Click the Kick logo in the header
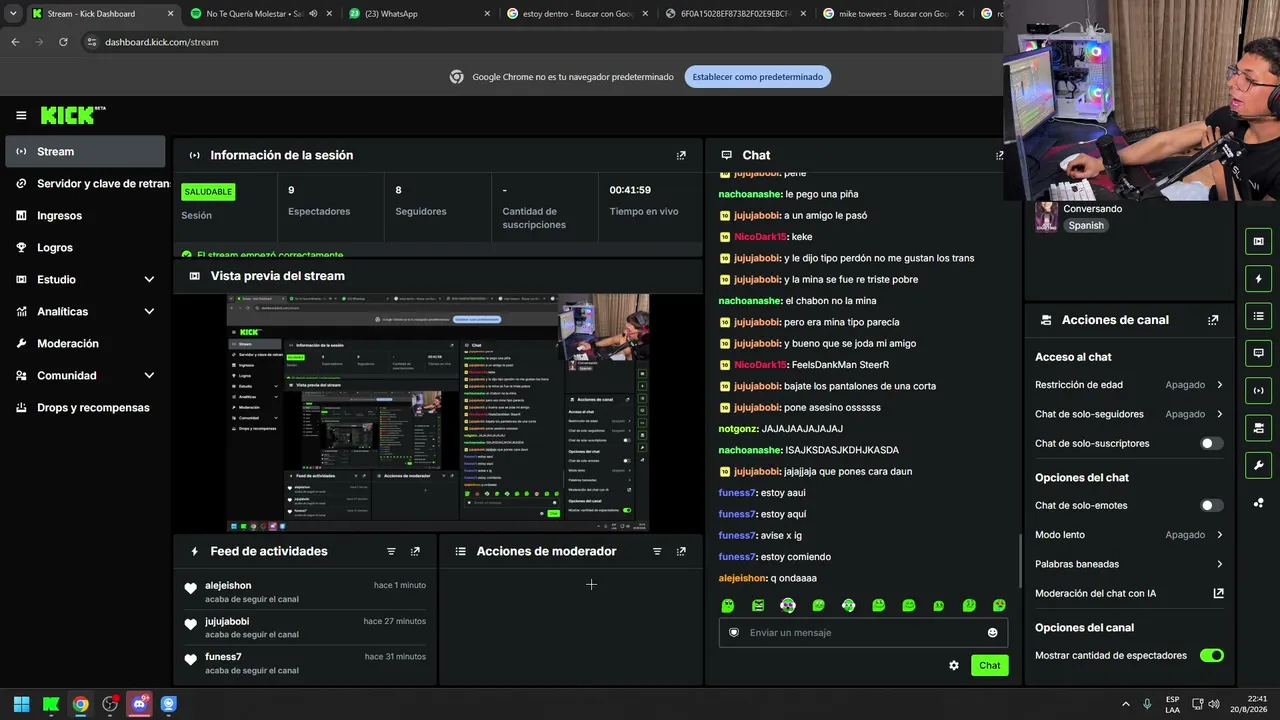 tap(73, 115)
